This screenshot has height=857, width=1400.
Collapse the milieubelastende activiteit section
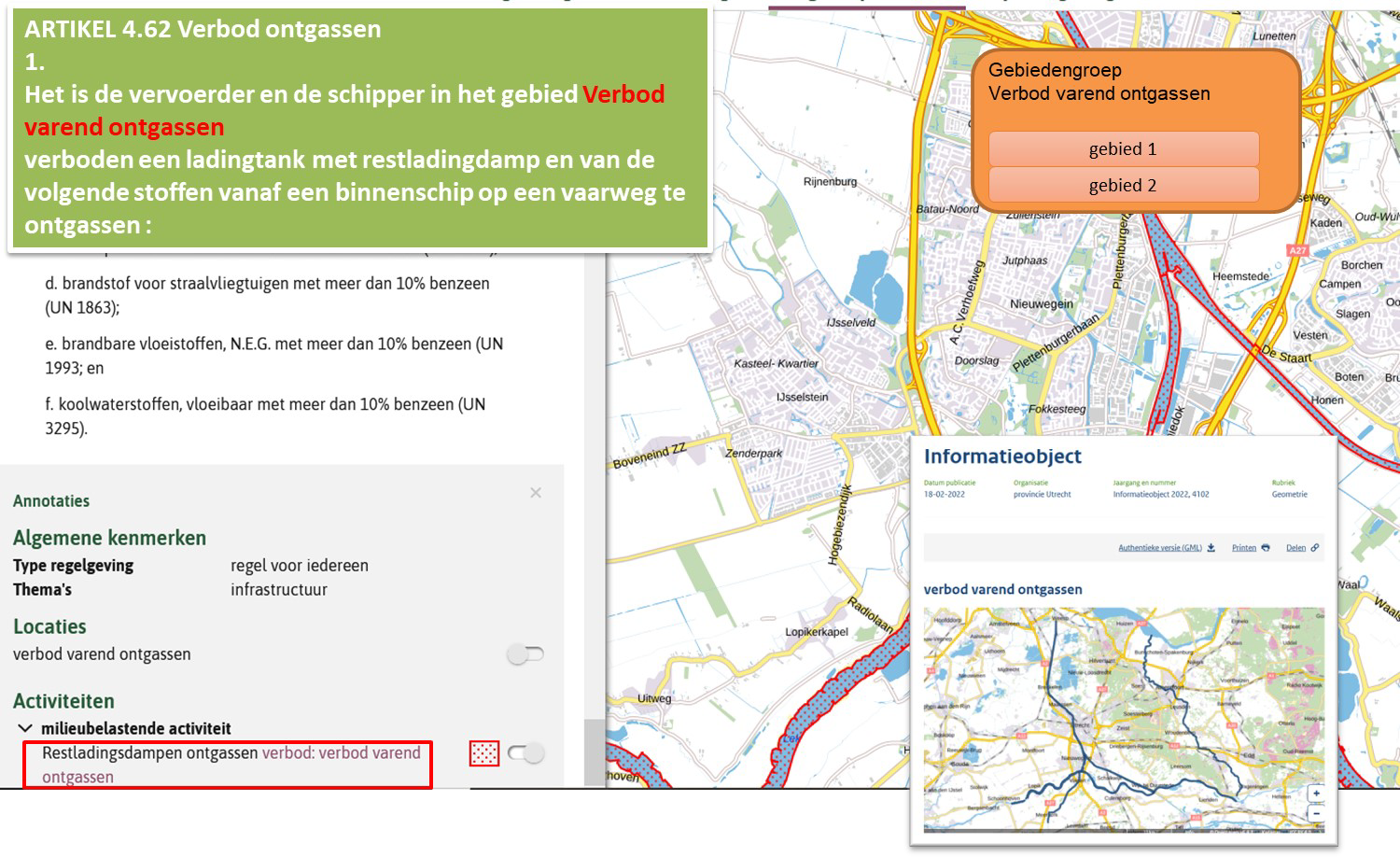coord(25,728)
